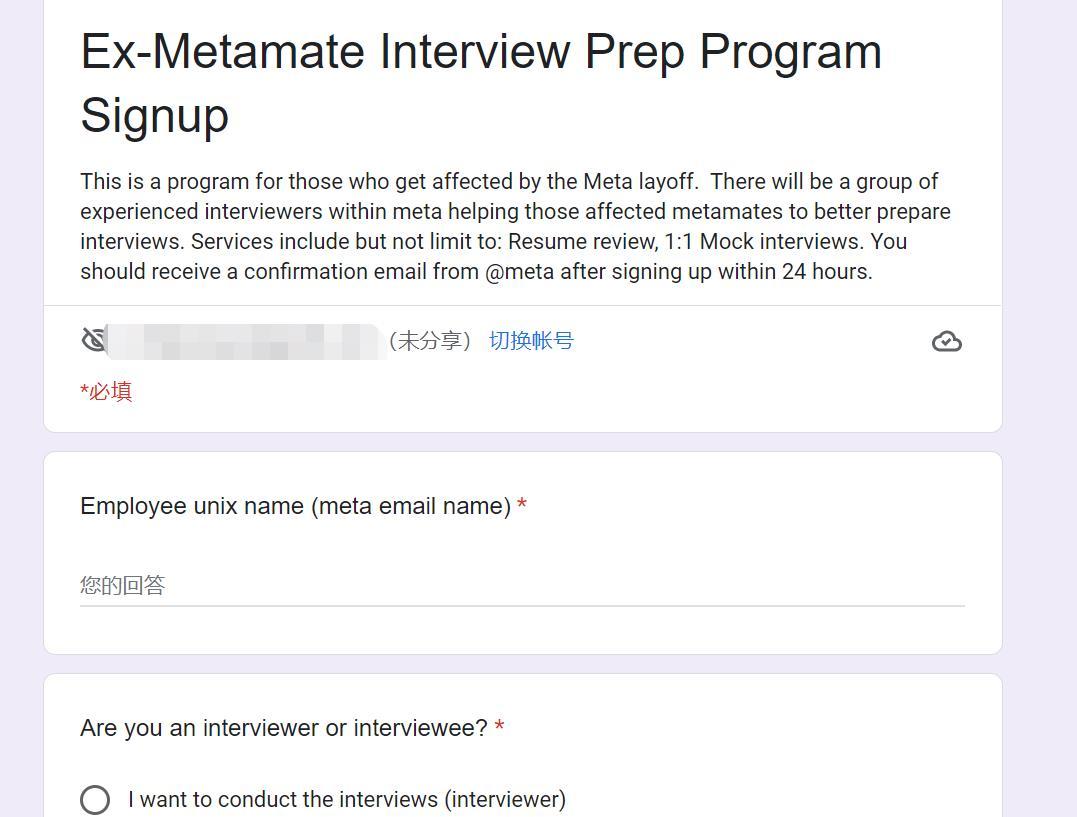This screenshot has height=817, width=1077.
Task: Click the "@meta" text in the description
Action: (519, 271)
